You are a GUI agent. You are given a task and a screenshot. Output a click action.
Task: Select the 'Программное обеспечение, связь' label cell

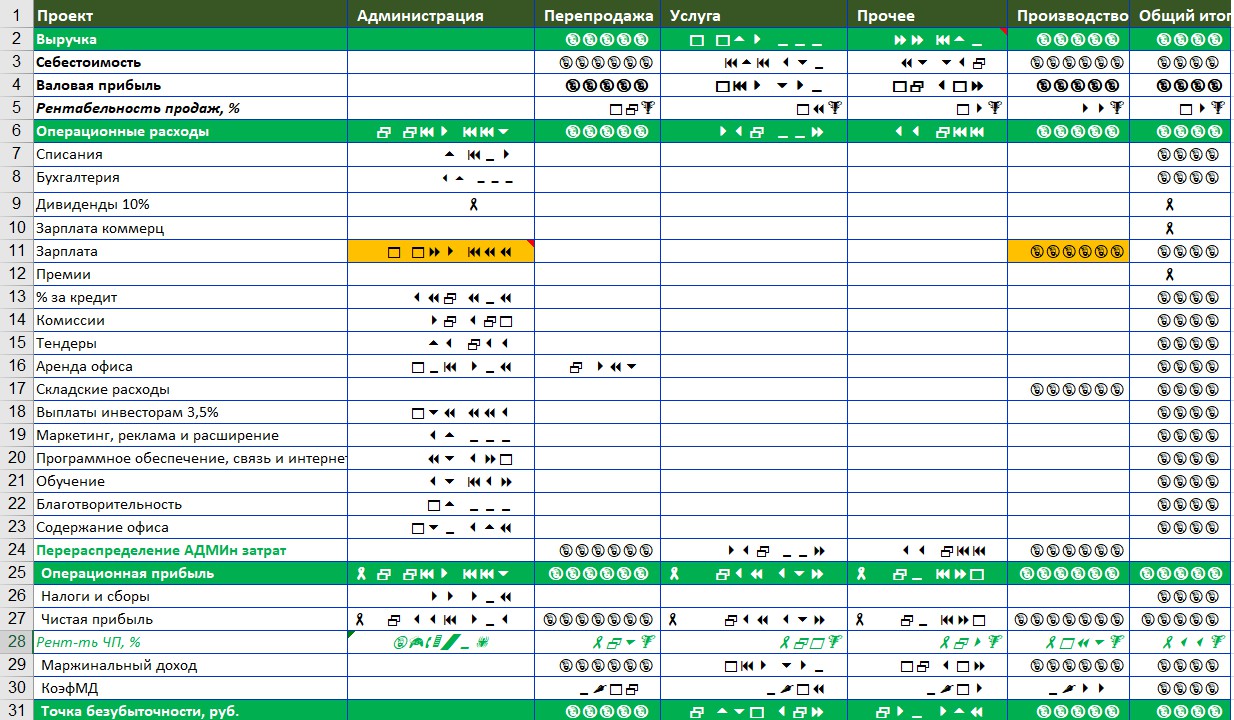click(x=190, y=458)
